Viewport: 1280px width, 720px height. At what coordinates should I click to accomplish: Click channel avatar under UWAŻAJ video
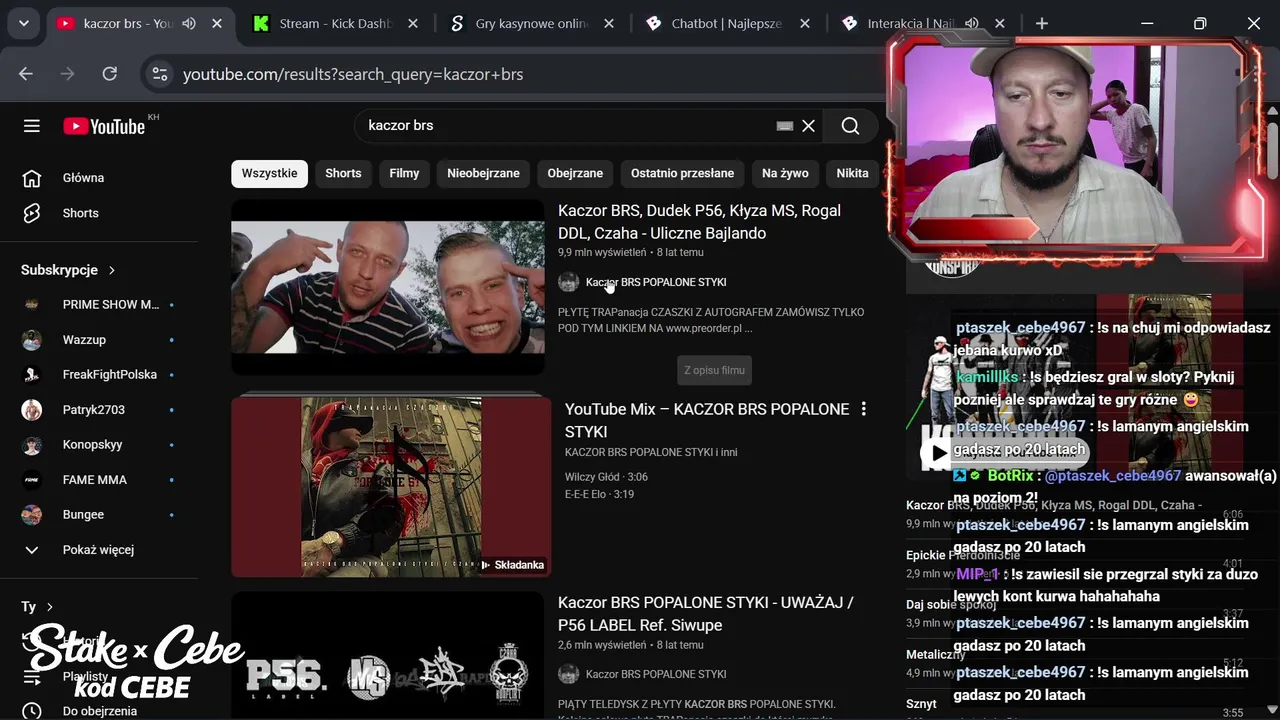(569, 674)
